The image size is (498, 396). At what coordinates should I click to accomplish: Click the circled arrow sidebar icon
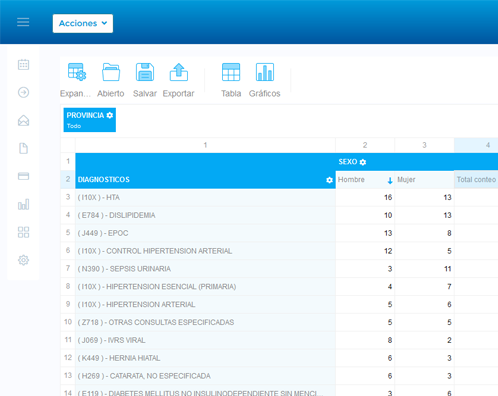[x=23, y=92]
